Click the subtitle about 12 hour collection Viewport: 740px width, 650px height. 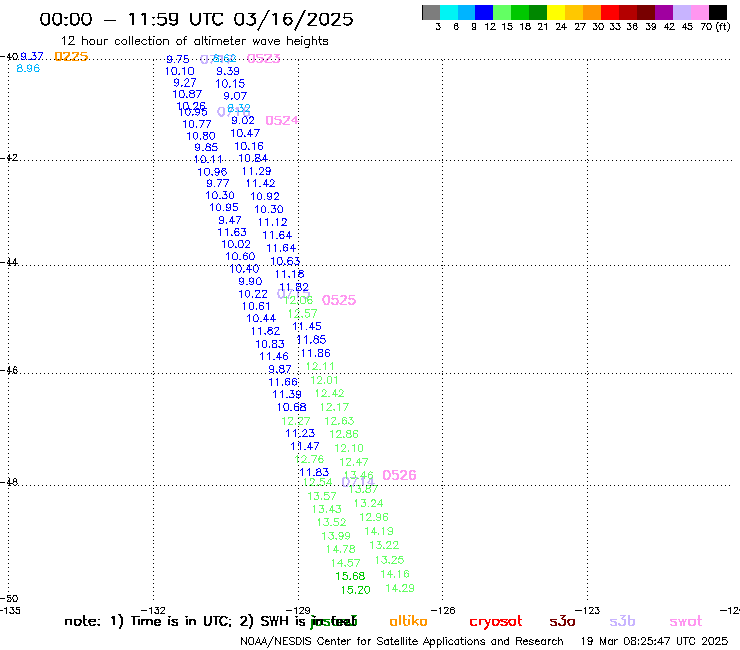coord(194,42)
